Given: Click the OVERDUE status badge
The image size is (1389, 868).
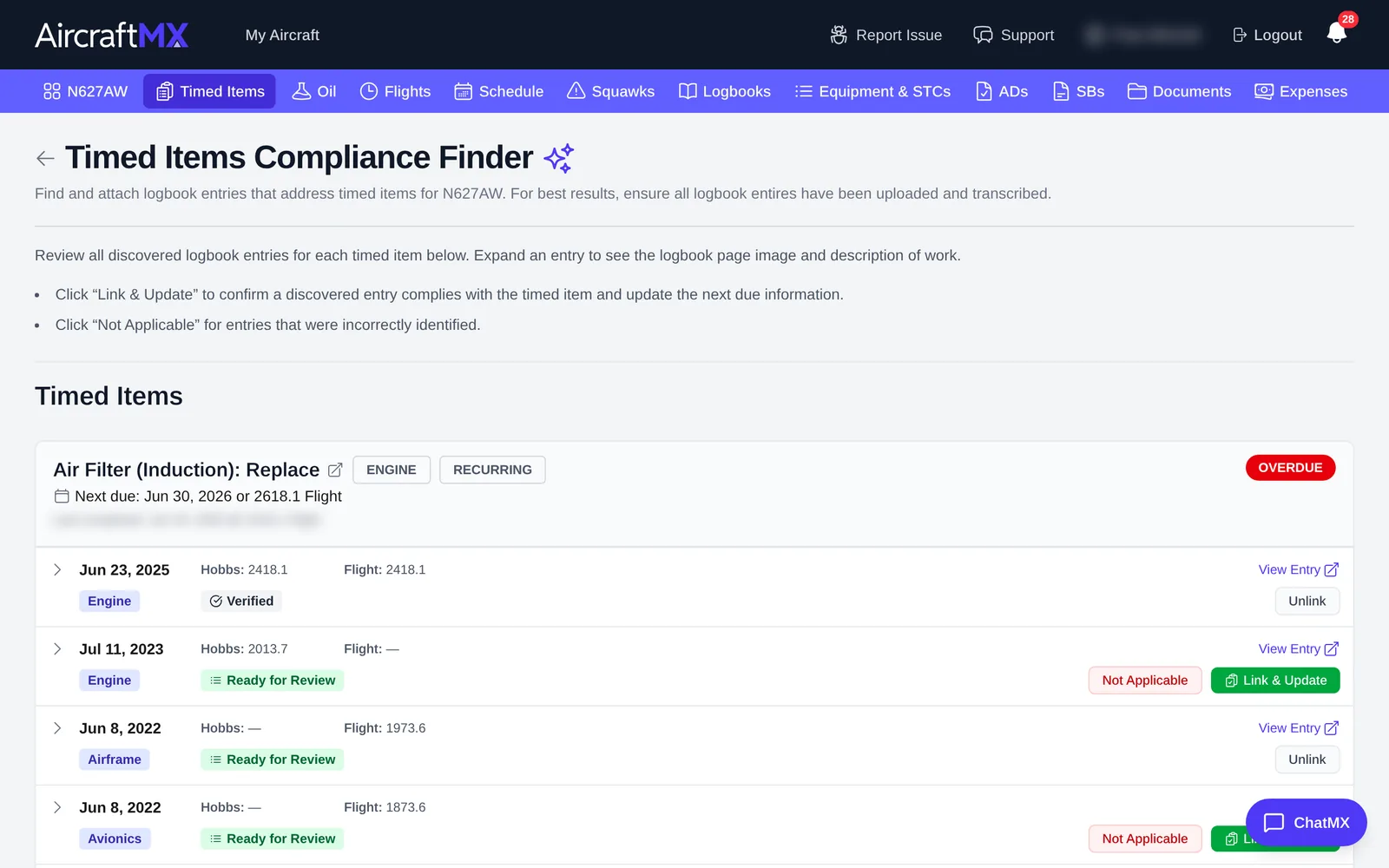Looking at the screenshot, I should point(1290,467).
